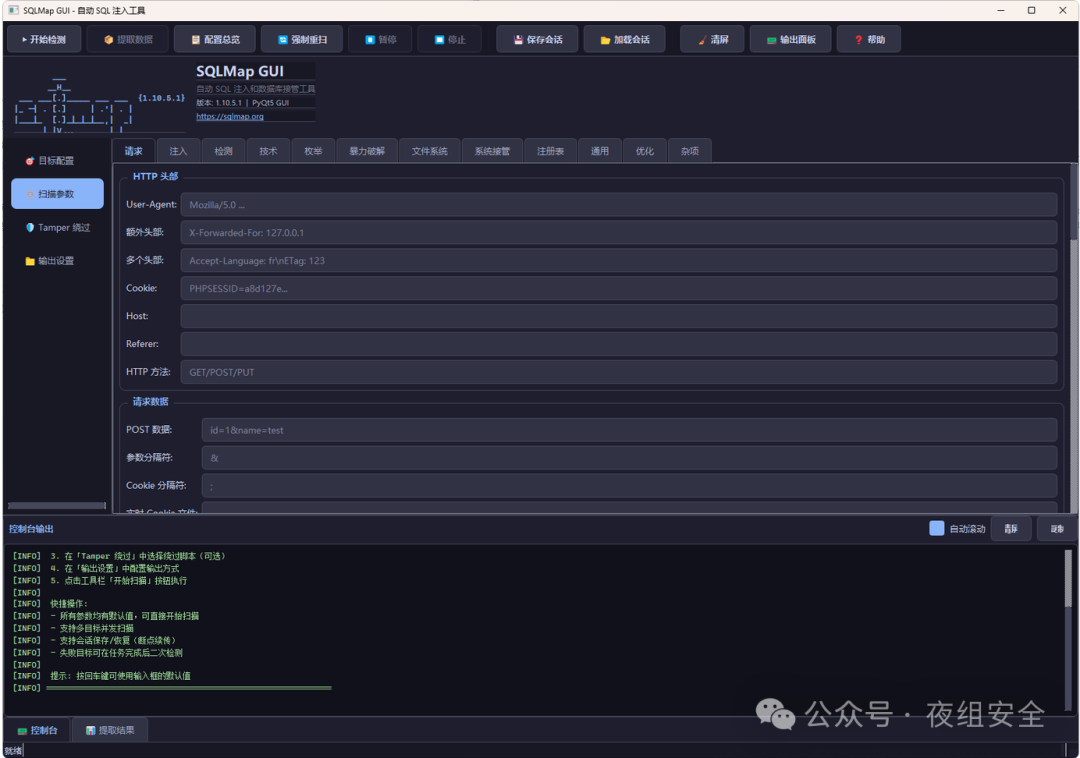Click console line 提示: 按回车键可使用输入框的默认值

pyautogui.click(x=121, y=676)
